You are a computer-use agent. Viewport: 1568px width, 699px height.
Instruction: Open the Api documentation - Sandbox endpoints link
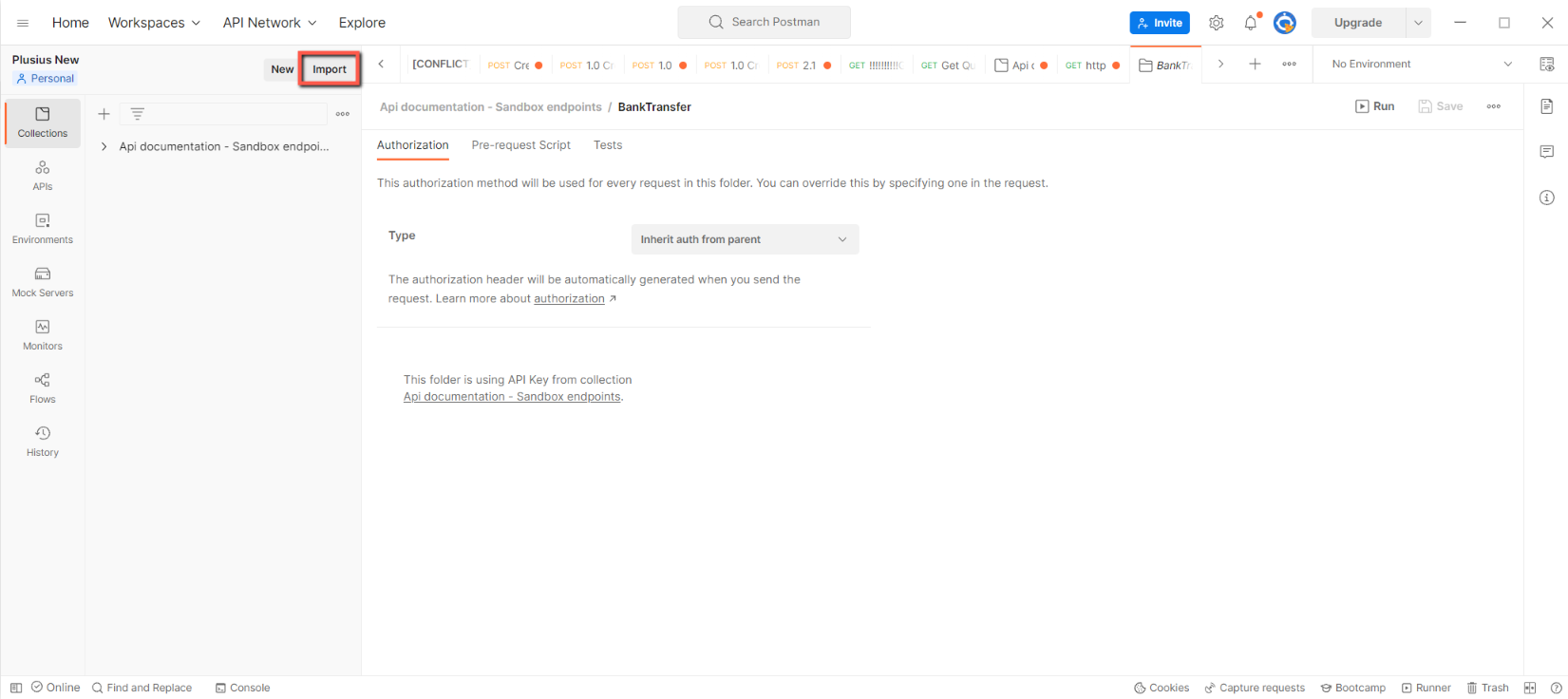pyautogui.click(x=512, y=397)
